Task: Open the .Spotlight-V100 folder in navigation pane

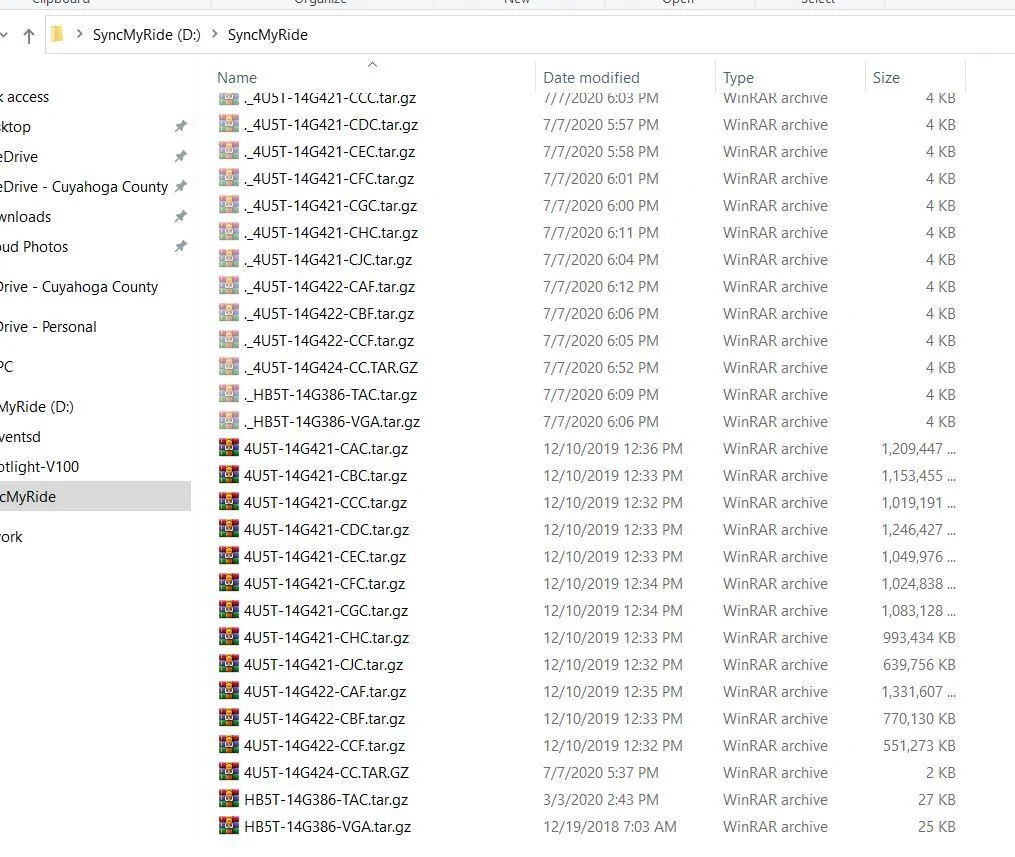Action: [39, 467]
